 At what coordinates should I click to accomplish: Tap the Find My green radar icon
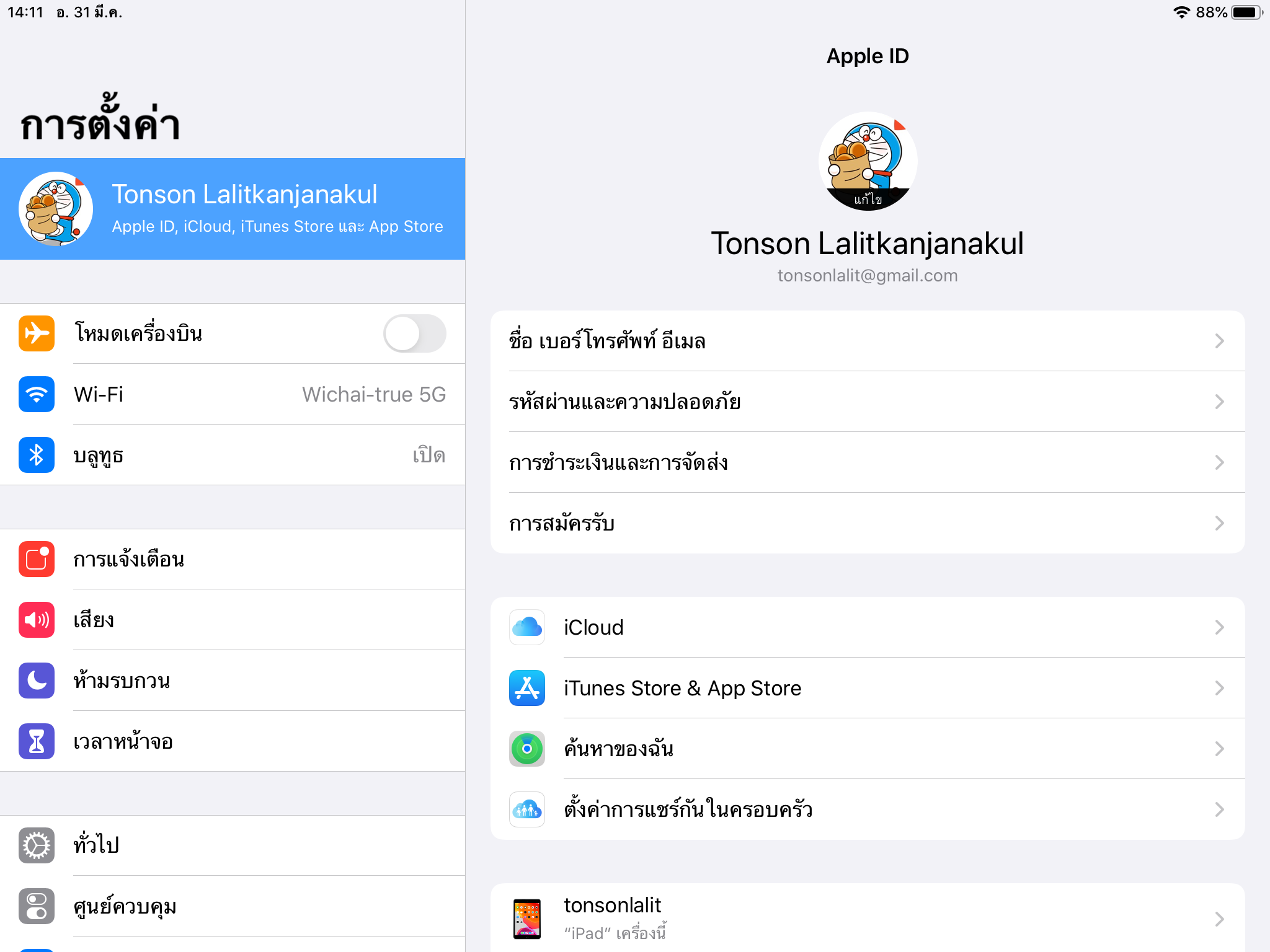[x=527, y=749]
